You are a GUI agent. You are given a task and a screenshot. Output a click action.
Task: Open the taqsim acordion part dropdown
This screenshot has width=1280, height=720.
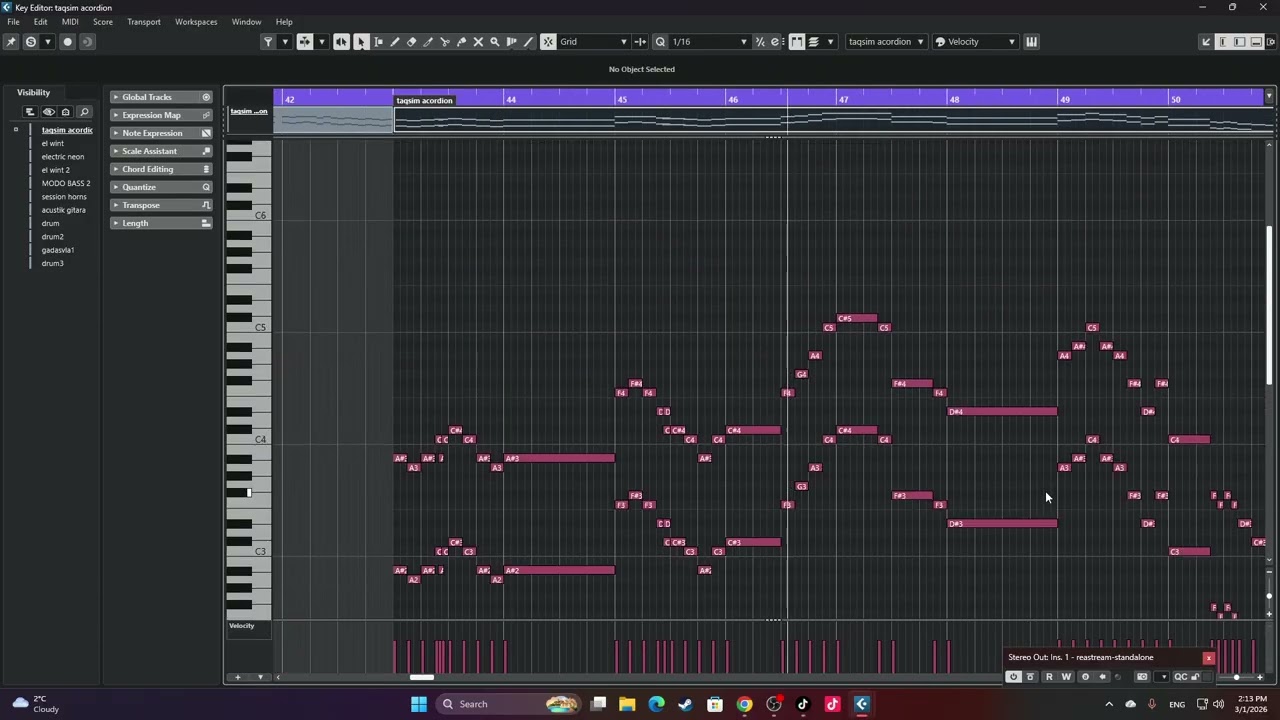click(x=886, y=42)
